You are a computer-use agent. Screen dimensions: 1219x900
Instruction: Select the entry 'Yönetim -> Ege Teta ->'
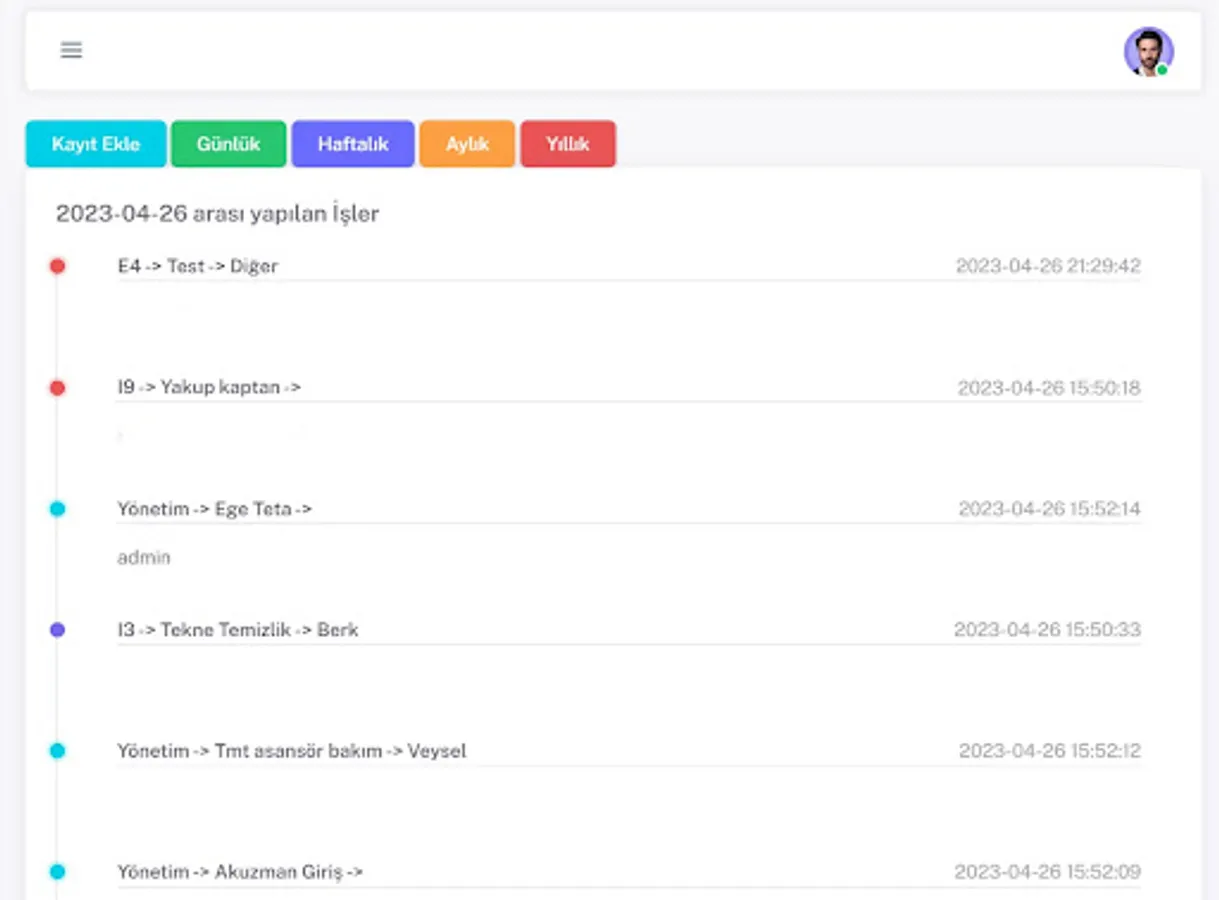(215, 509)
